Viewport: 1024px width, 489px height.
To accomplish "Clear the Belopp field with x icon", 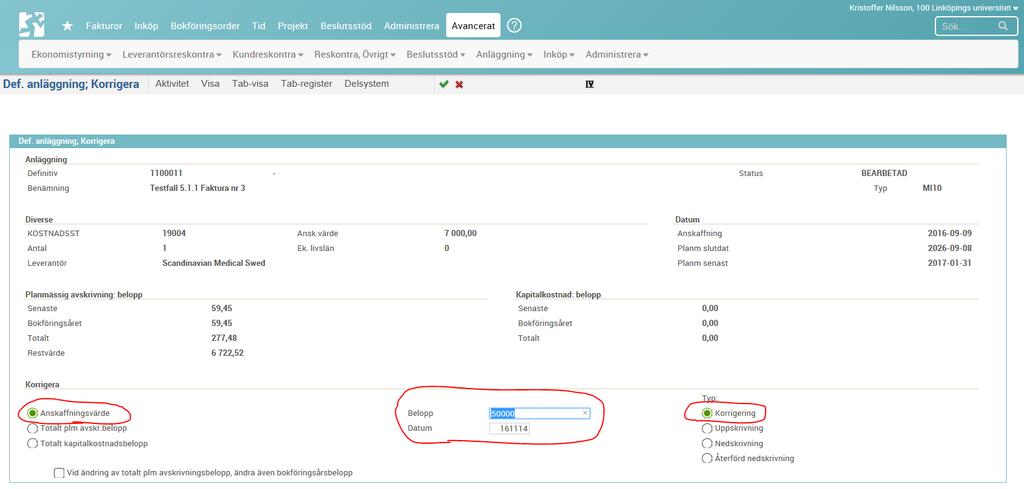I will [x=585, y=413].
